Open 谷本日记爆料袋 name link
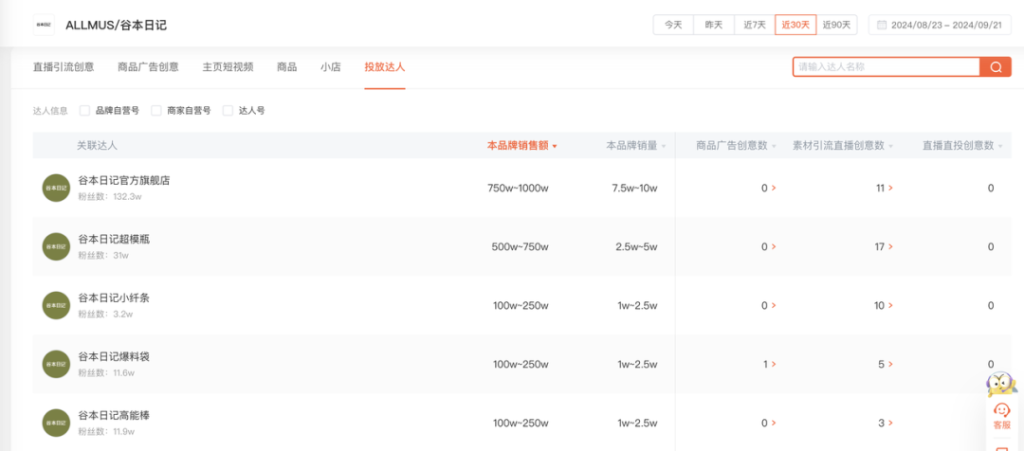The height and width of the screenshot is (451, 1024). 114,356
